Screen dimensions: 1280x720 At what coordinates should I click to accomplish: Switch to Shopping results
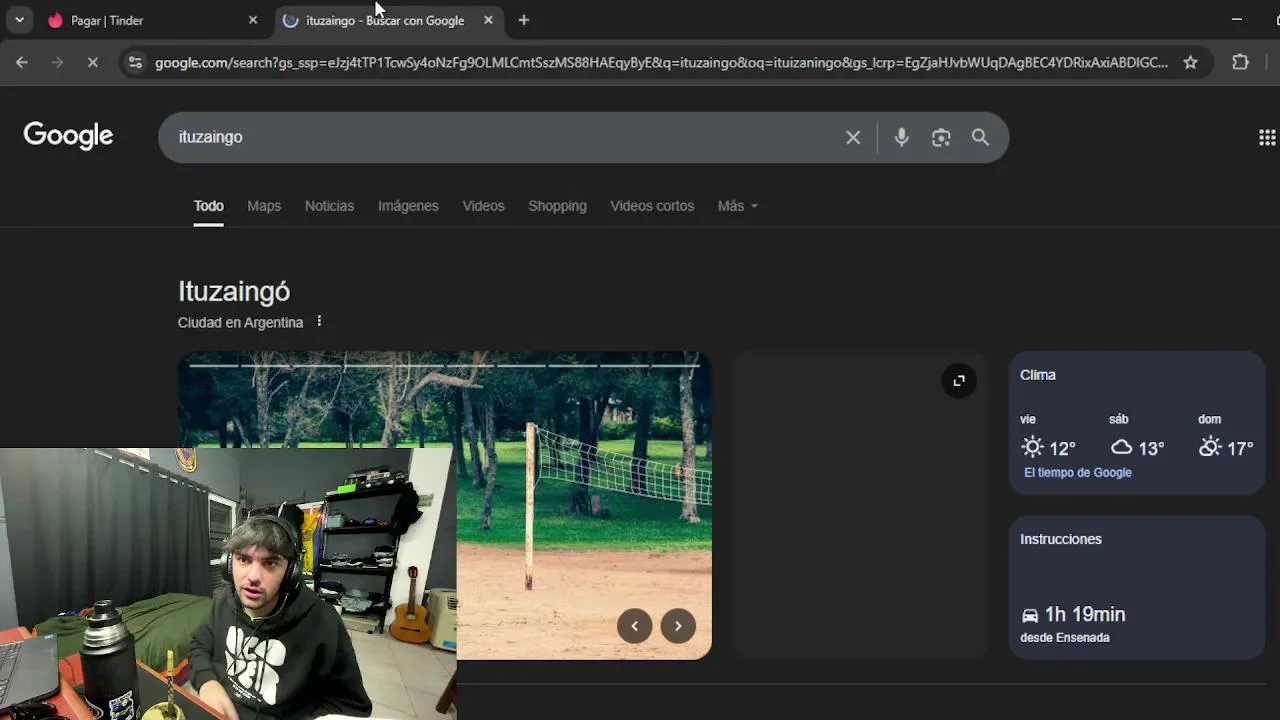[557, 206]
